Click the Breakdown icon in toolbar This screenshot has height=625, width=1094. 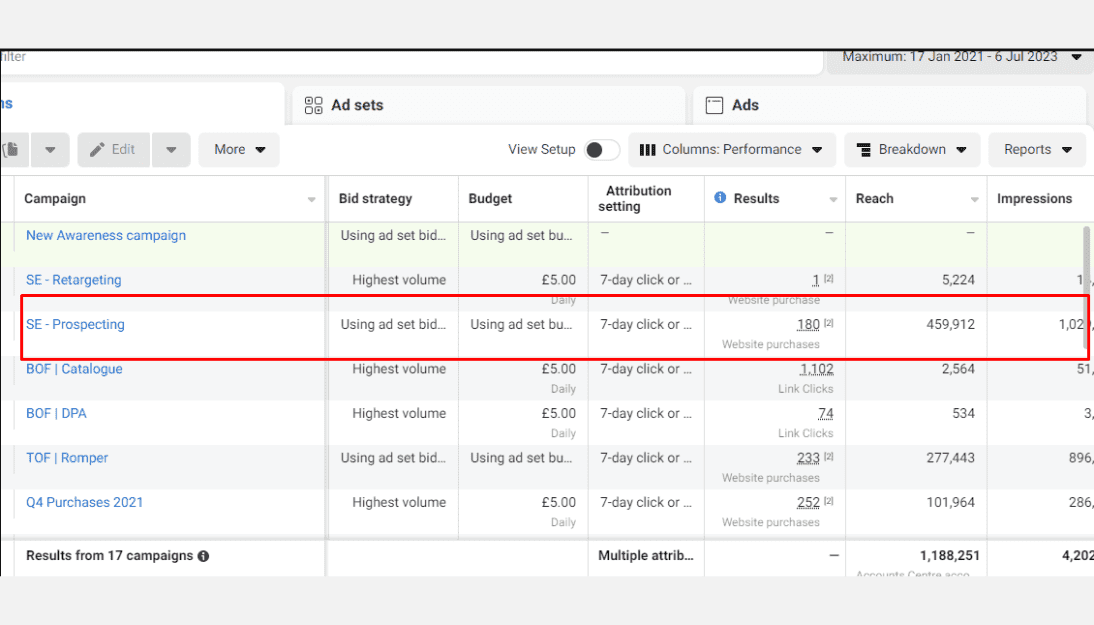click(863, 150)
